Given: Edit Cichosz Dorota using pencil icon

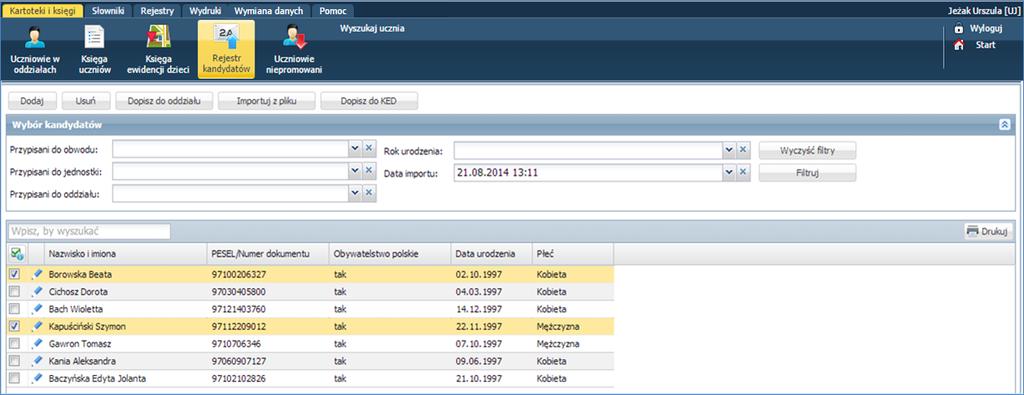Looking at the screenshot, I should 37,291.
